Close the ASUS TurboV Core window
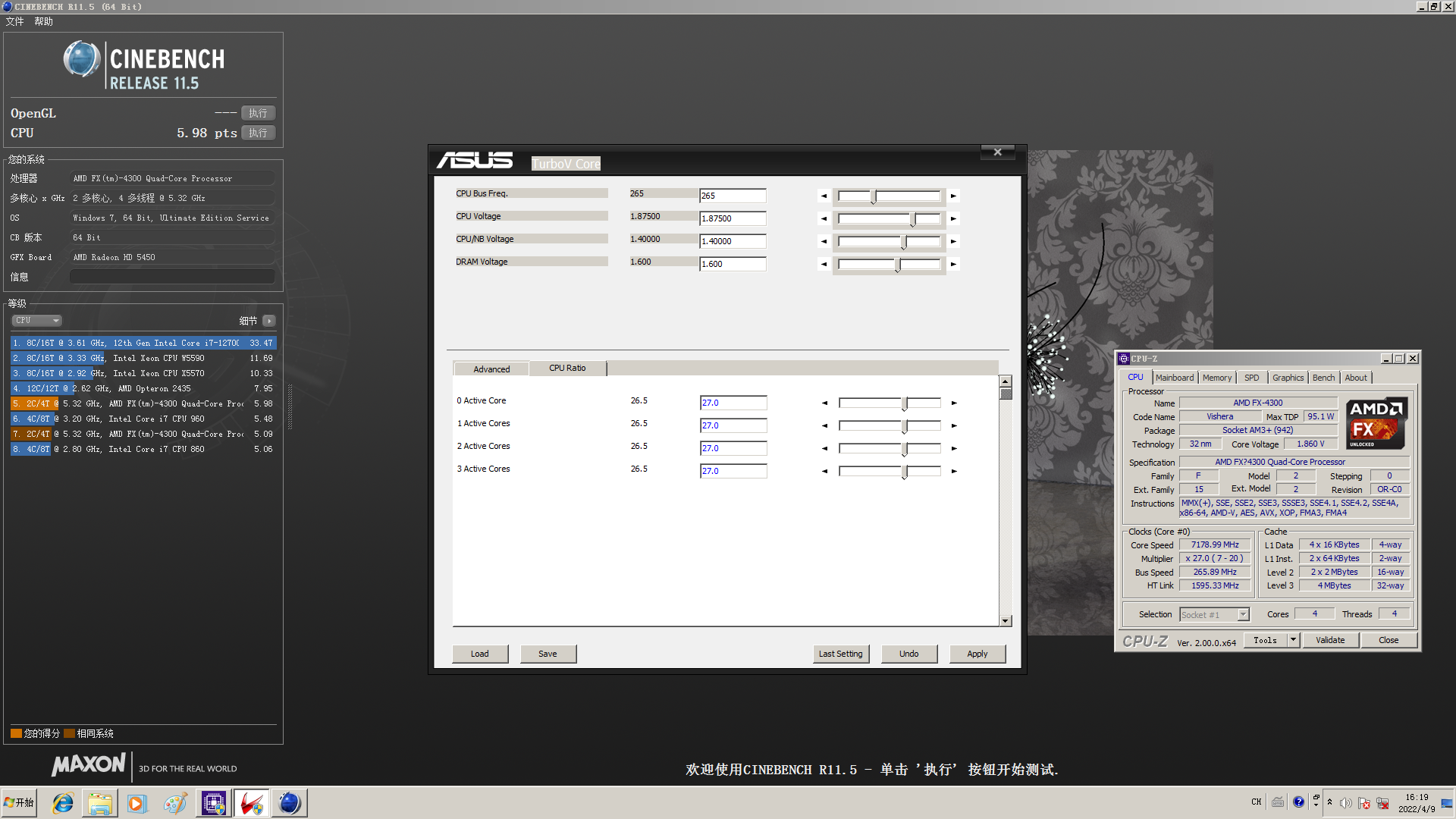The image size is (1456, 819). 998,152
